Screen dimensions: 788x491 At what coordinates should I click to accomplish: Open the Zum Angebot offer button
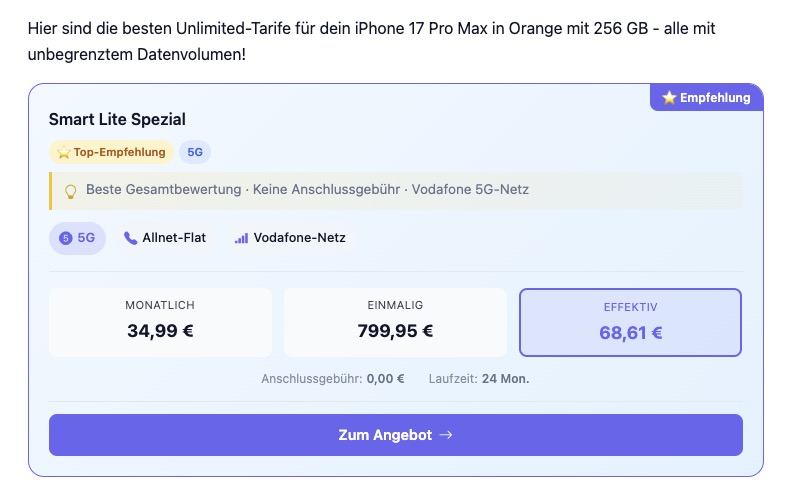[x=395, y=435]
